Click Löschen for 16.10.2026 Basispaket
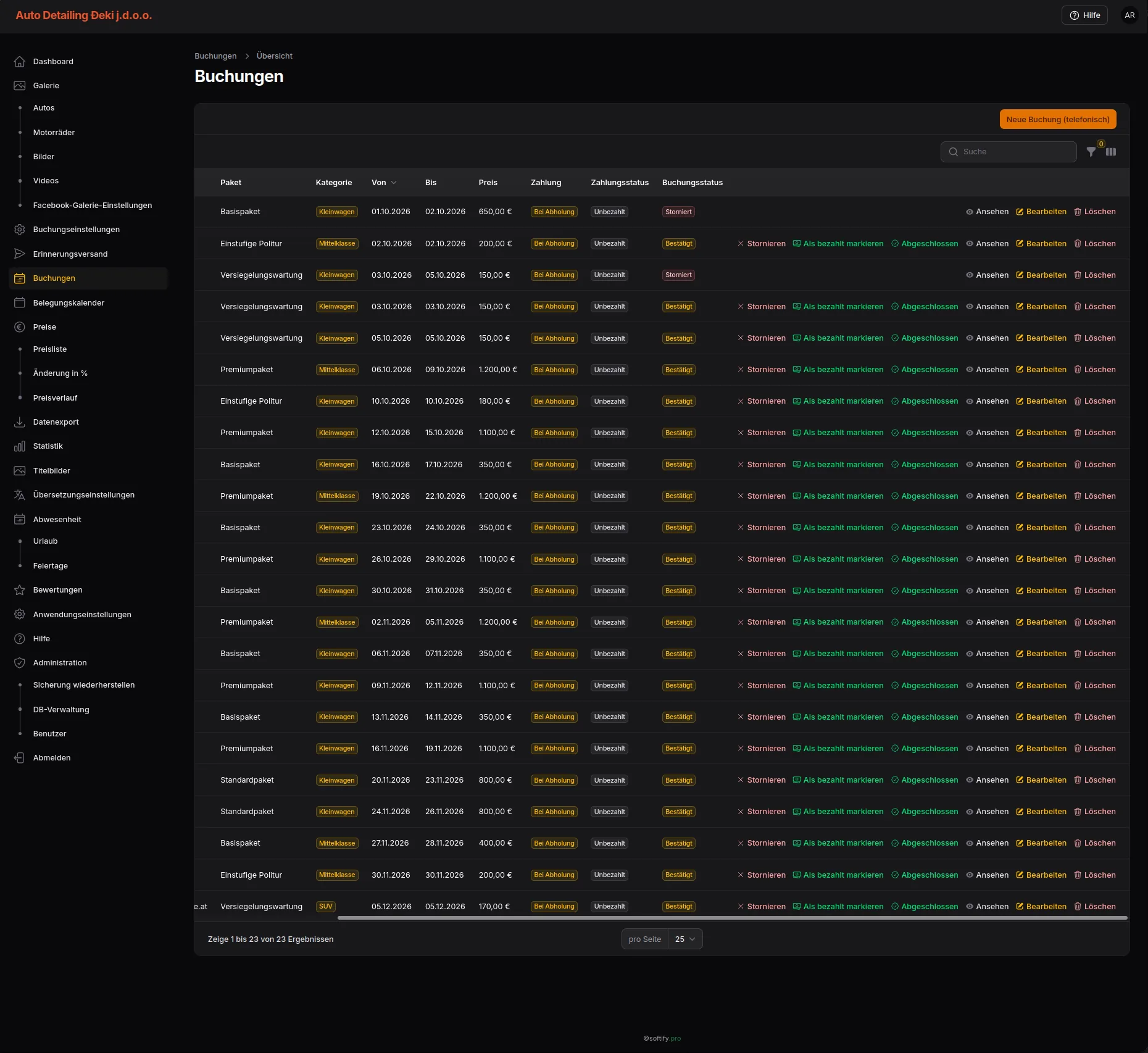The width and height of the screenshot is (1148, 1053). [x=1095, y=465]
